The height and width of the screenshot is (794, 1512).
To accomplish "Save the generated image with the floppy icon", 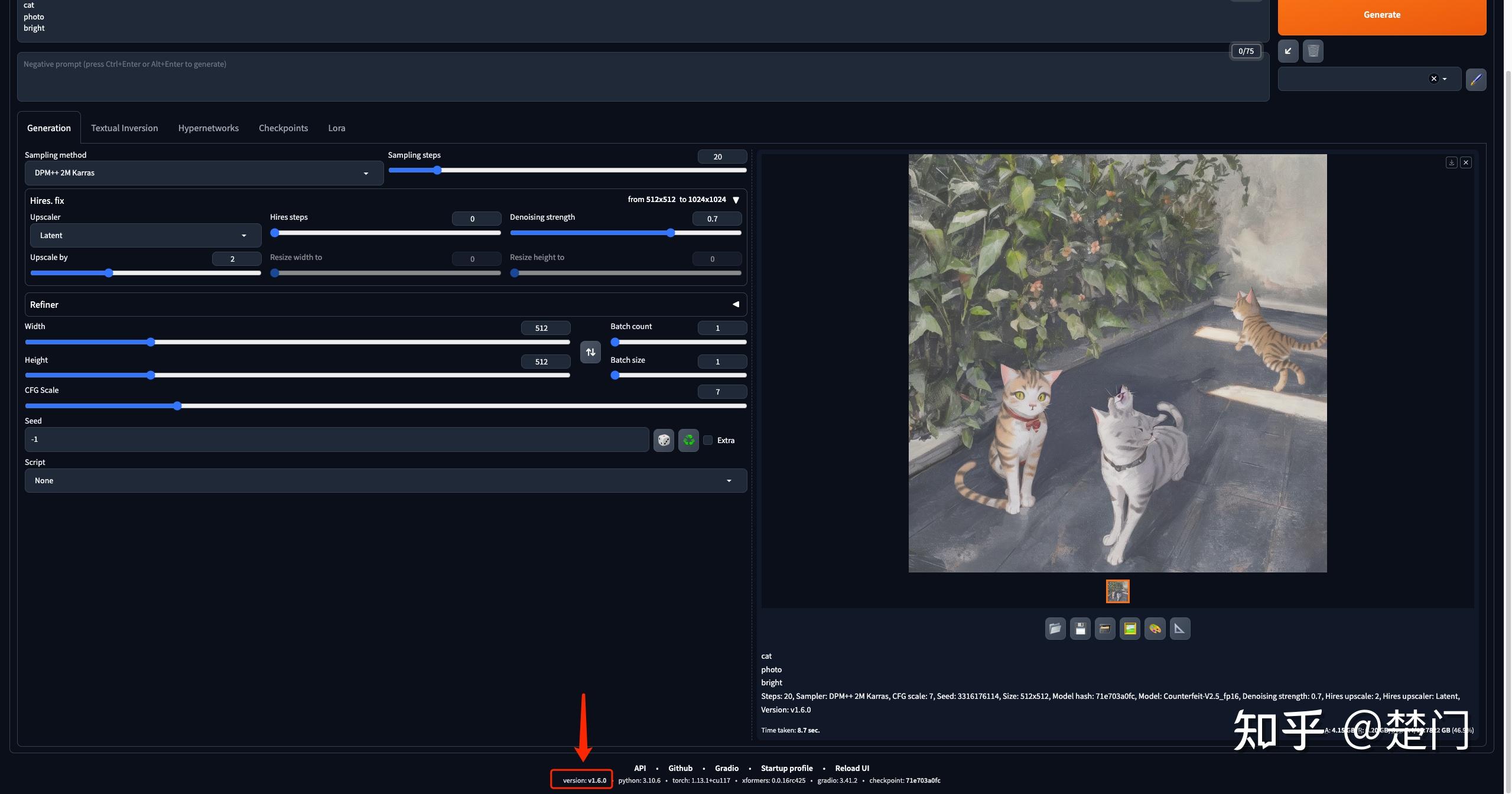I will [1080, 628].
